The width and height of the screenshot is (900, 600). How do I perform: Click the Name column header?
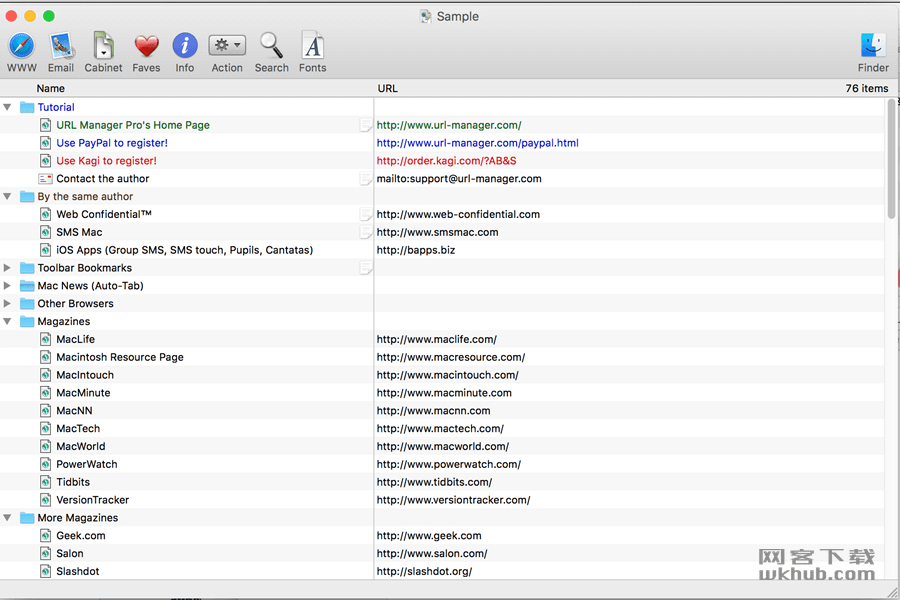[x=51, y=88]
